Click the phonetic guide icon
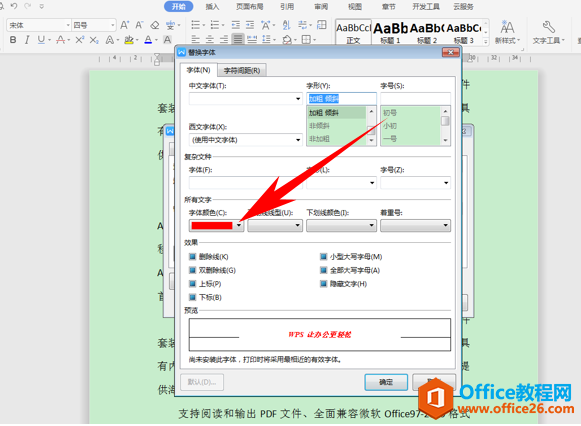The height and width of the screenshot is (426, 581). (x=170, y=25)
